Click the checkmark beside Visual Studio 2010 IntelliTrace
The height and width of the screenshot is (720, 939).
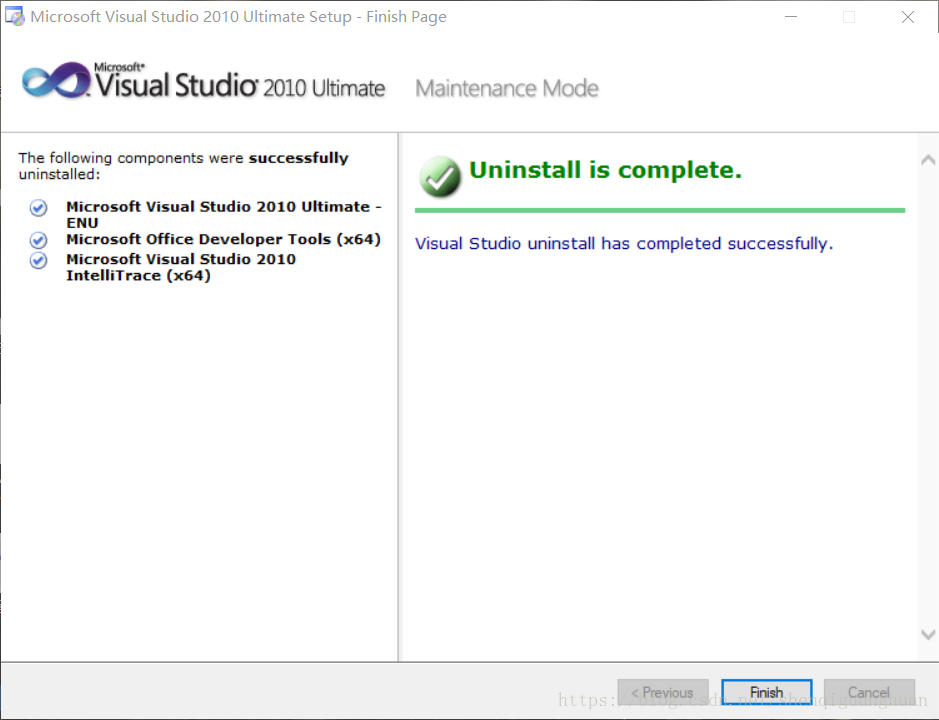(38, 261)
